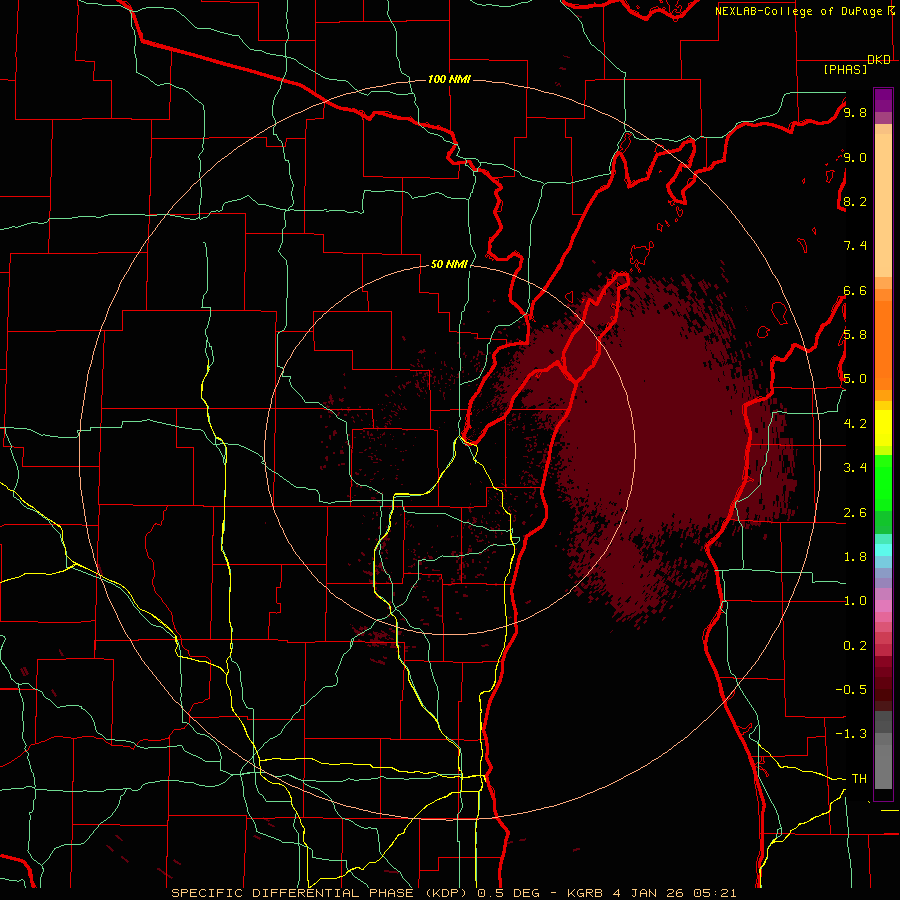This screenshot has height=900, width=900.
Task: Select the 2.6 legend value
Action: [855, 513]
